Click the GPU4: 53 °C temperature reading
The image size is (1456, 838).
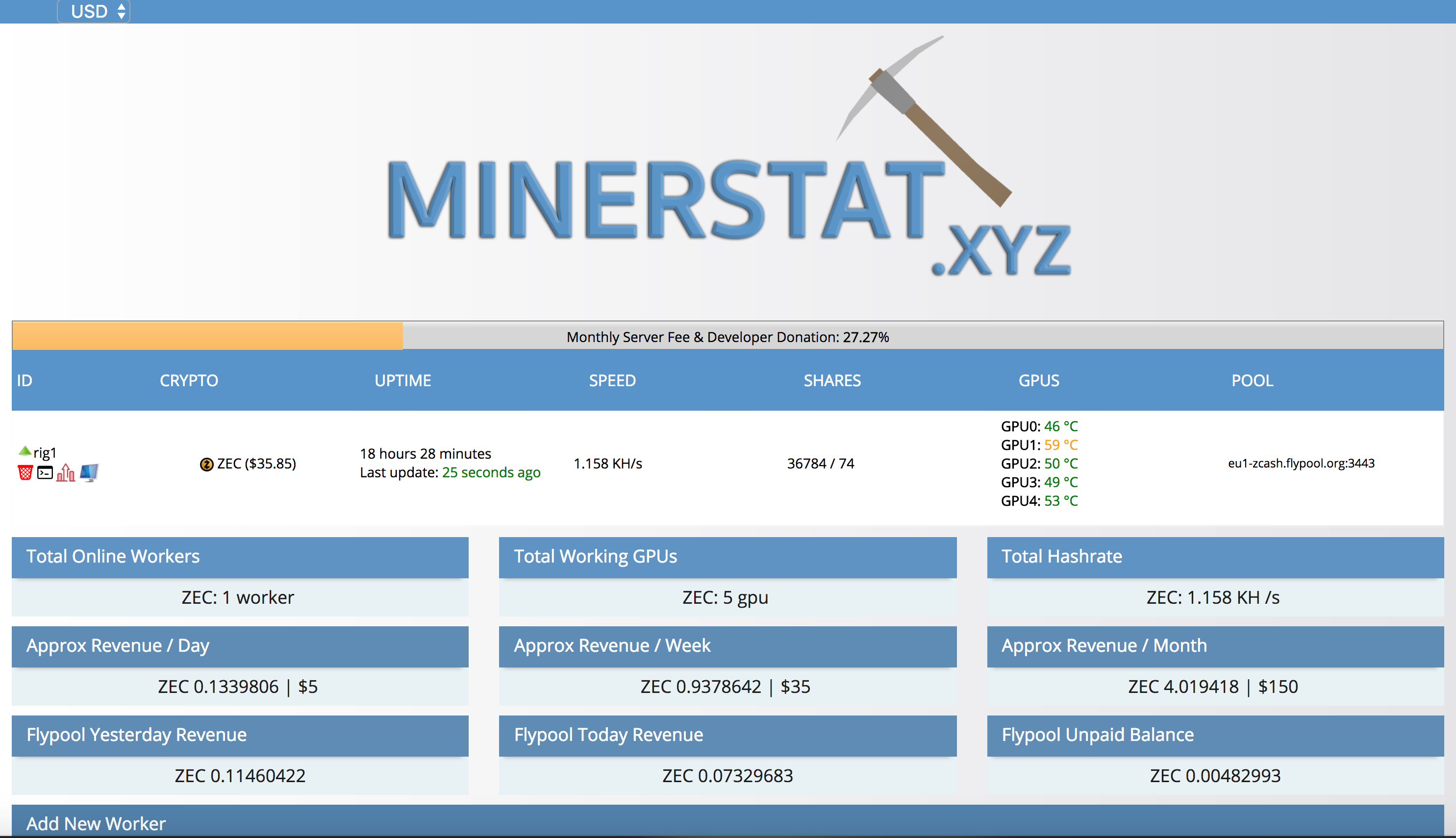1039,501
